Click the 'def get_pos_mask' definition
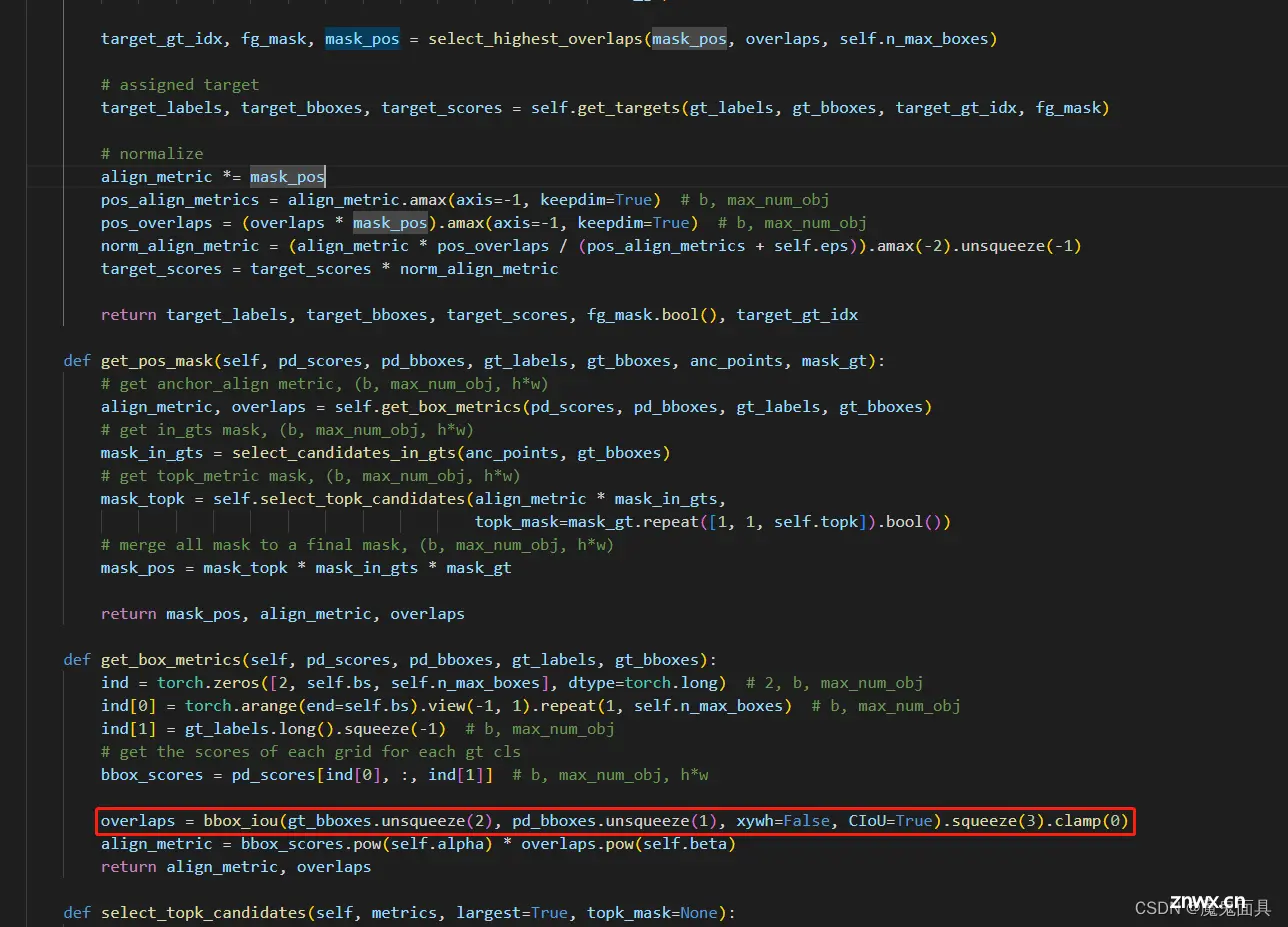The width and height of the screenshot is (1288, 927). coord(474,361)
